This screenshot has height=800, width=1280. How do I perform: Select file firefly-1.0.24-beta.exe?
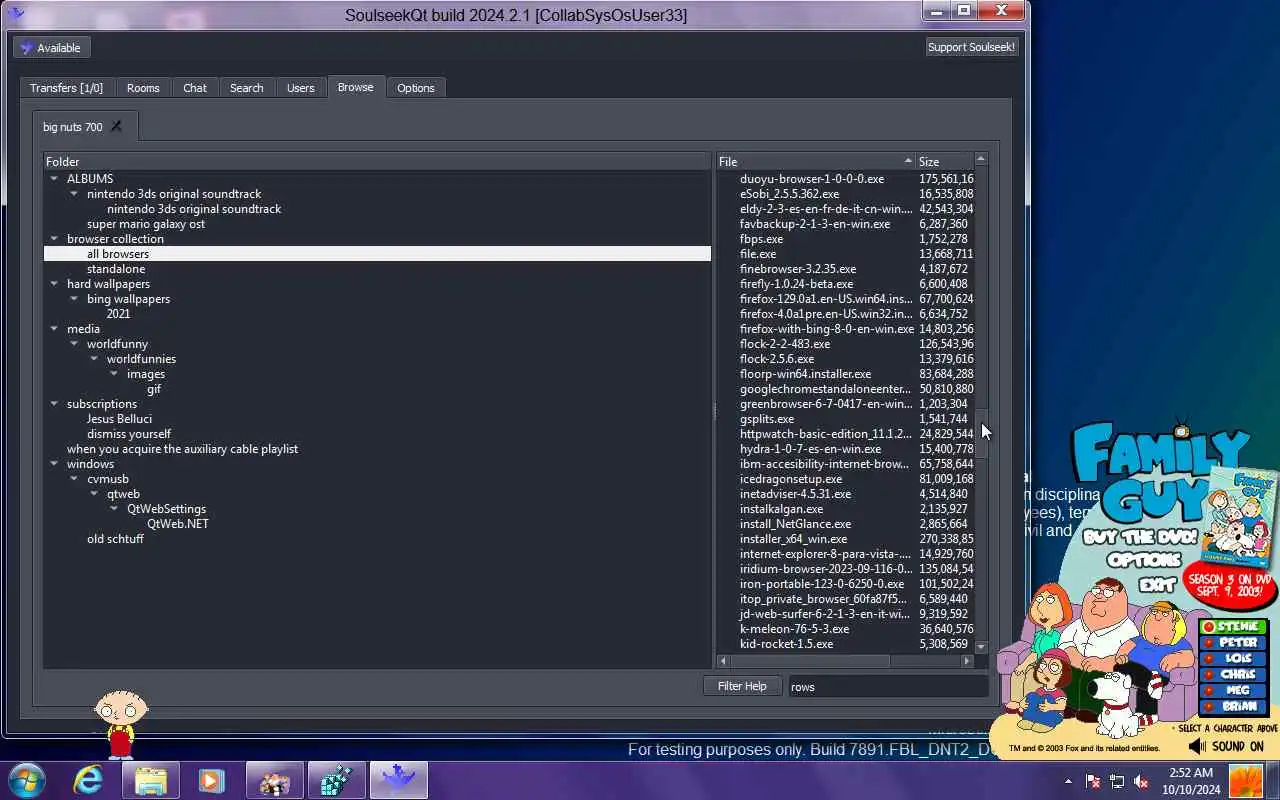click(x=796, y=284)
